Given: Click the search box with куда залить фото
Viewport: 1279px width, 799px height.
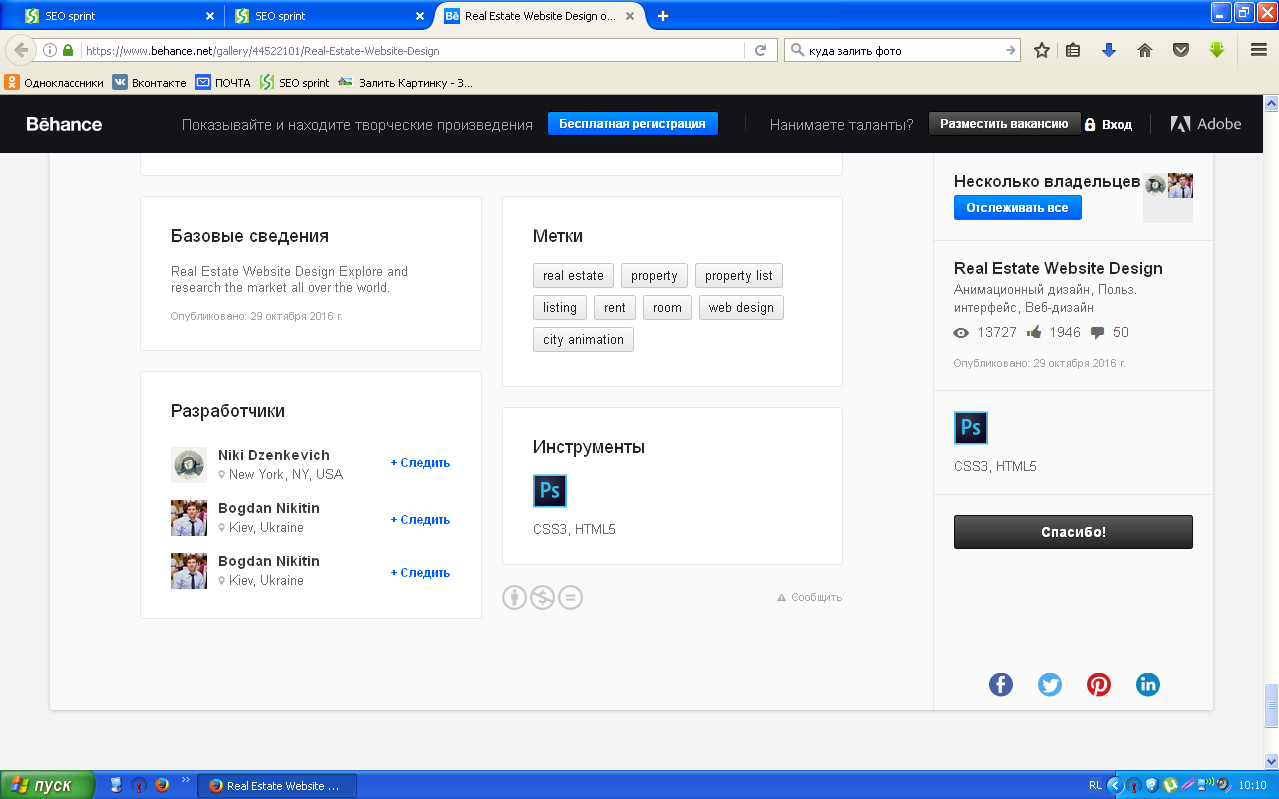Looking at the screenshot, I should pyautogui.click(x=904, y=50).
